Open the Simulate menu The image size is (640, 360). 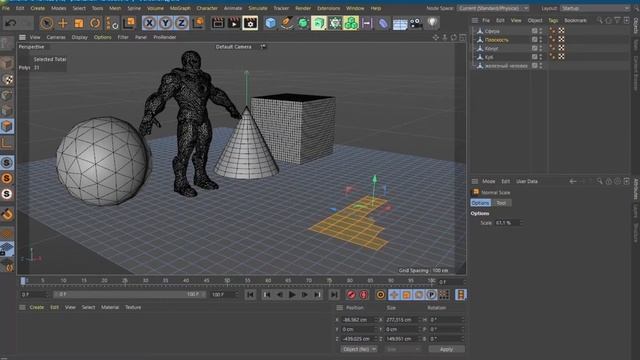click(x=258, y=8)
